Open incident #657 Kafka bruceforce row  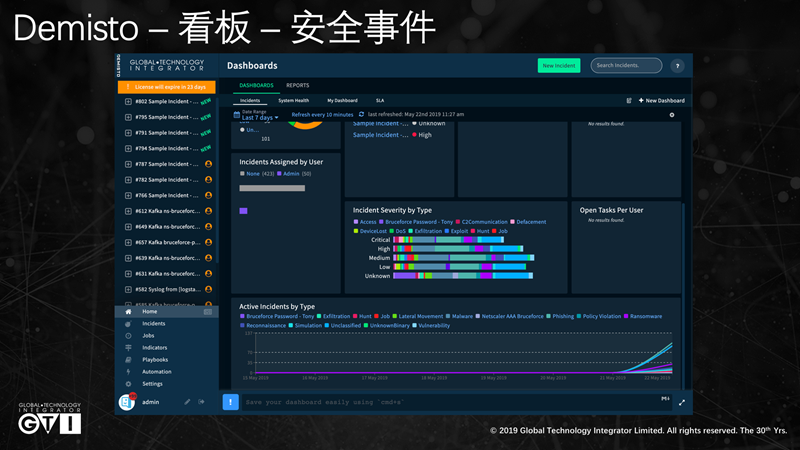coord(167,242)
